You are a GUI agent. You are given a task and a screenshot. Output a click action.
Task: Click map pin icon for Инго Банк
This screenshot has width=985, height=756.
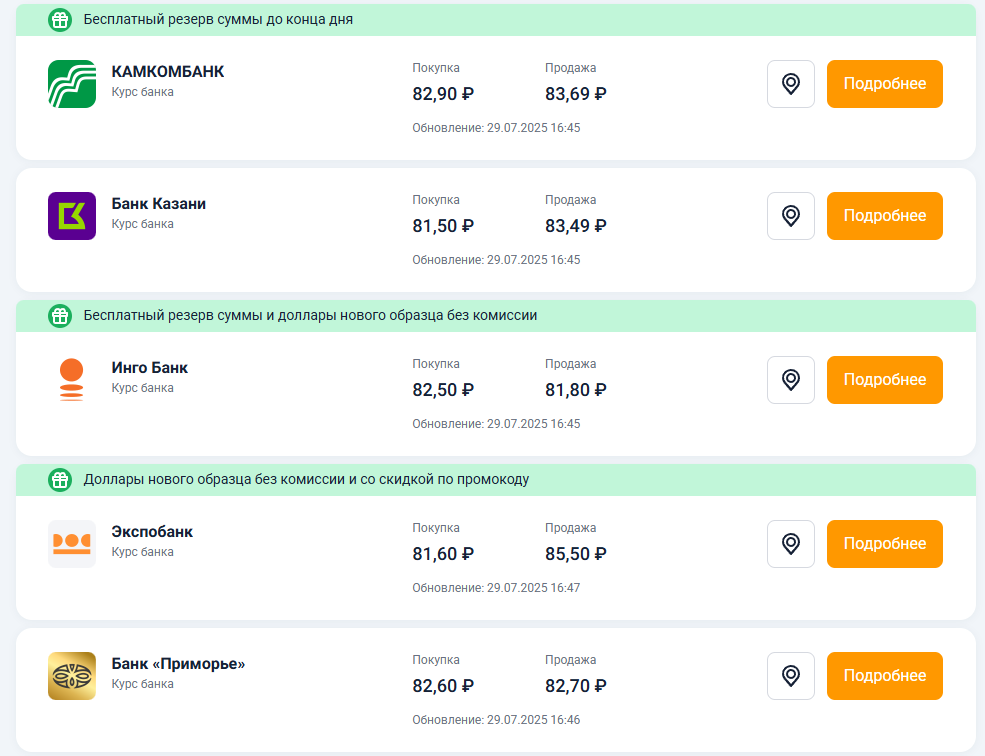[x=790, y=380]
